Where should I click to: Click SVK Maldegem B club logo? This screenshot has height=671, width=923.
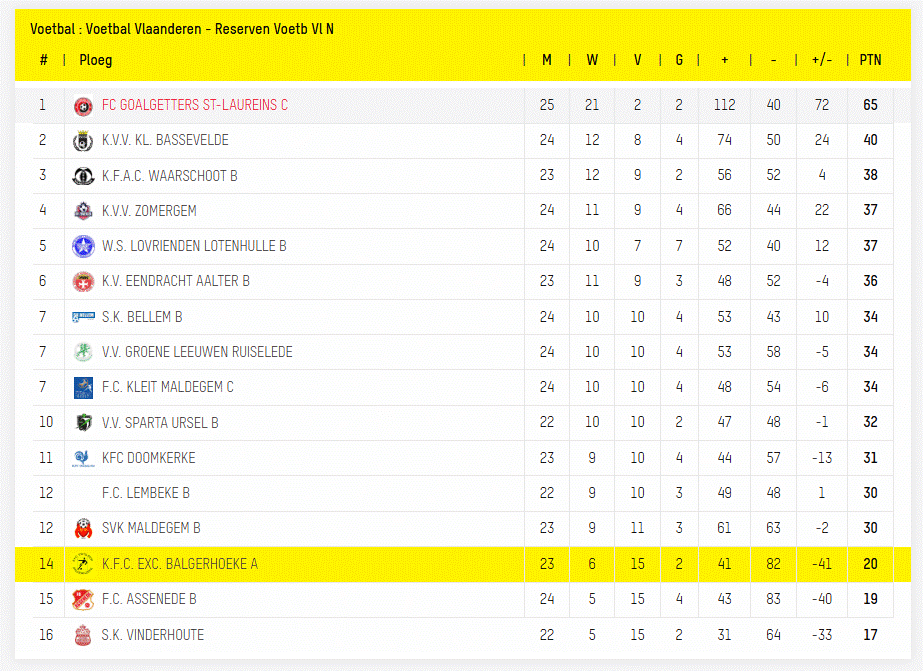coord(83,528)
